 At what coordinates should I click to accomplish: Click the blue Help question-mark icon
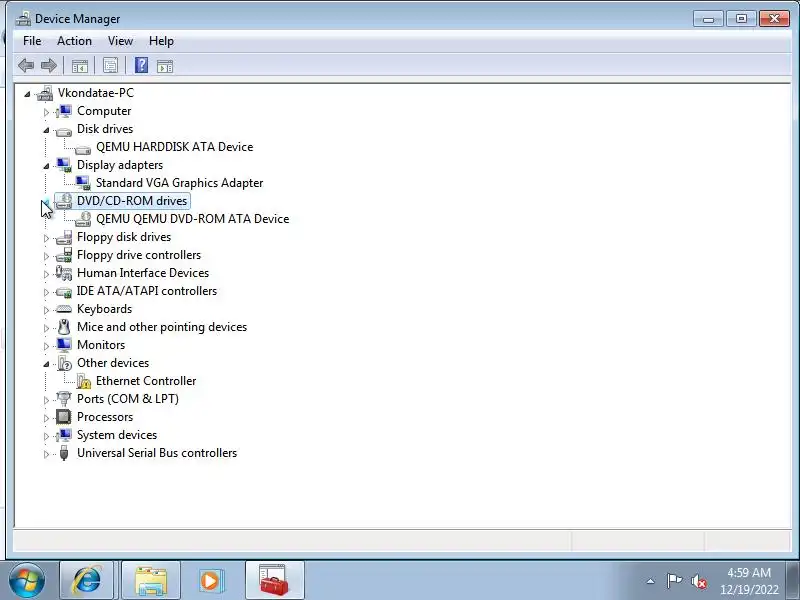pyautogui.click(x=141, y=65)
